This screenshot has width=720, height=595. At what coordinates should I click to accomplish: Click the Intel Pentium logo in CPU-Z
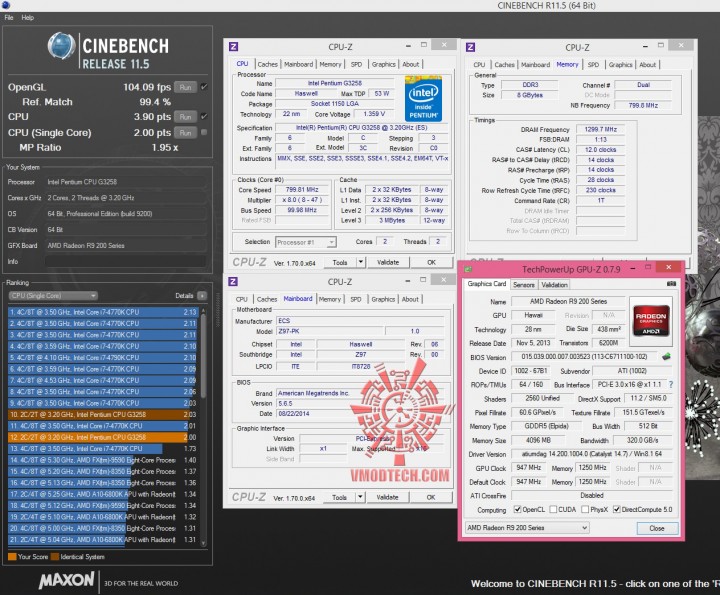click(x=423, y=99)
